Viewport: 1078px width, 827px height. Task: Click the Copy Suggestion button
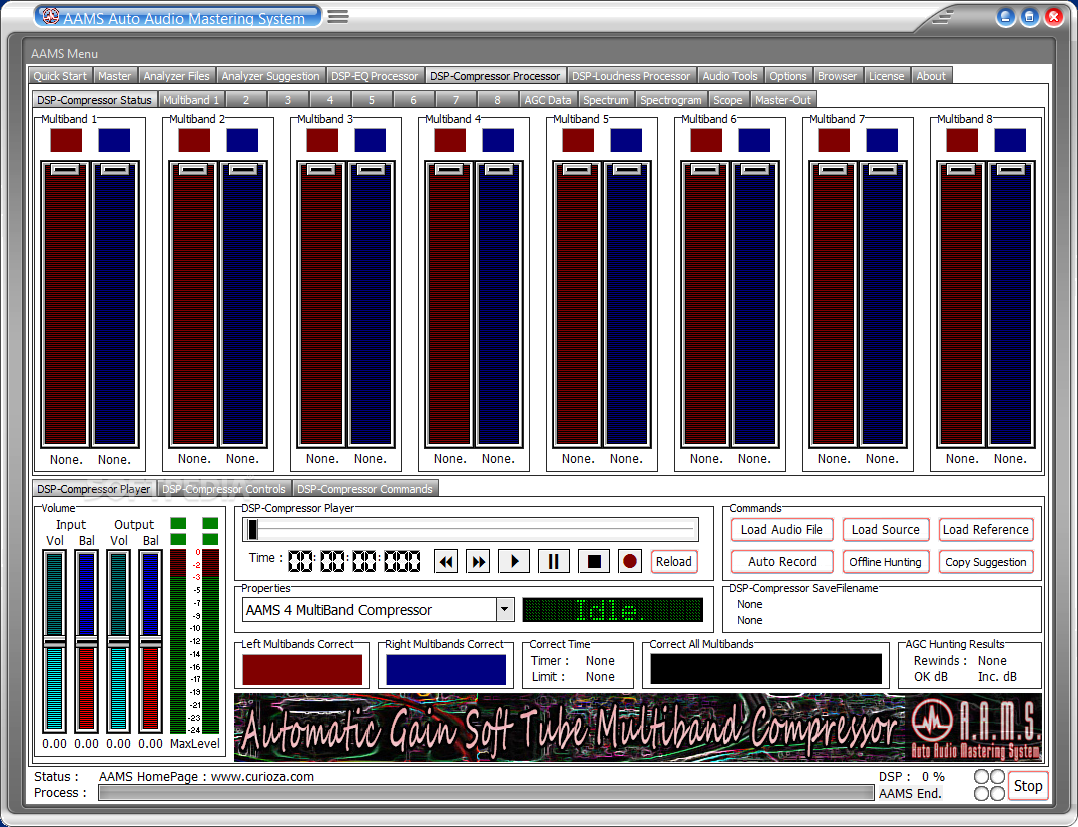coord(985,562)
